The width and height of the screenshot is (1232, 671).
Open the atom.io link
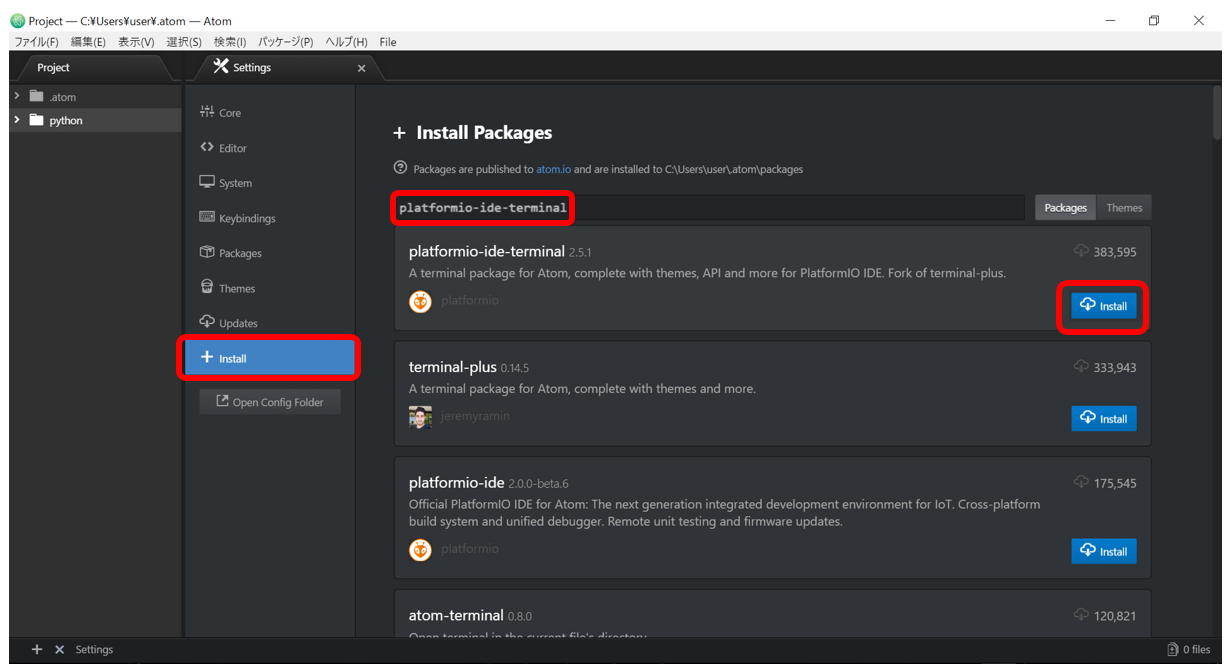pyautogui.click(x=553, y=169)
